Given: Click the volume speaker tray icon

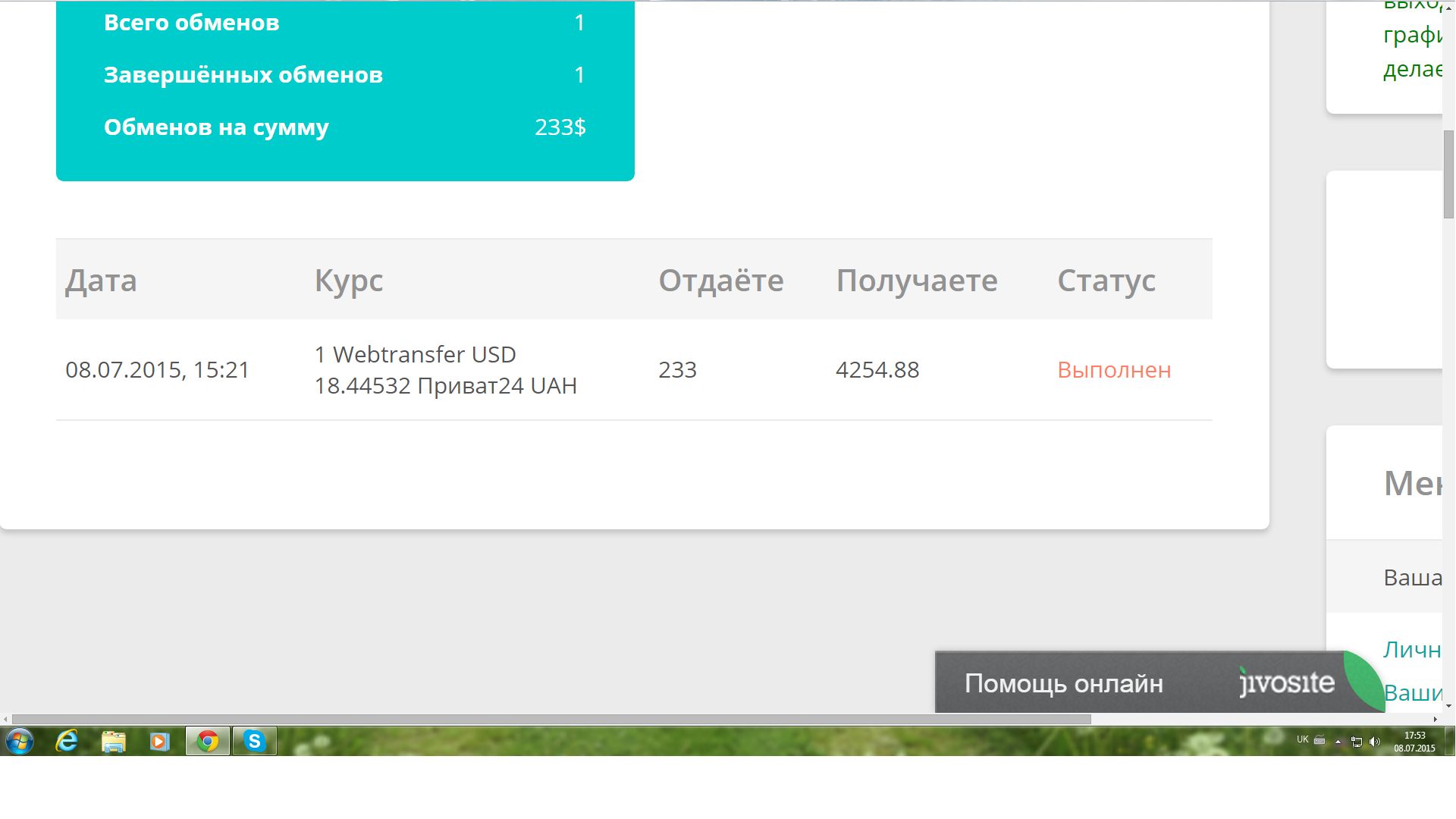Looking at the screenshot, I should pyautogui.click(x=1375, y=742).
